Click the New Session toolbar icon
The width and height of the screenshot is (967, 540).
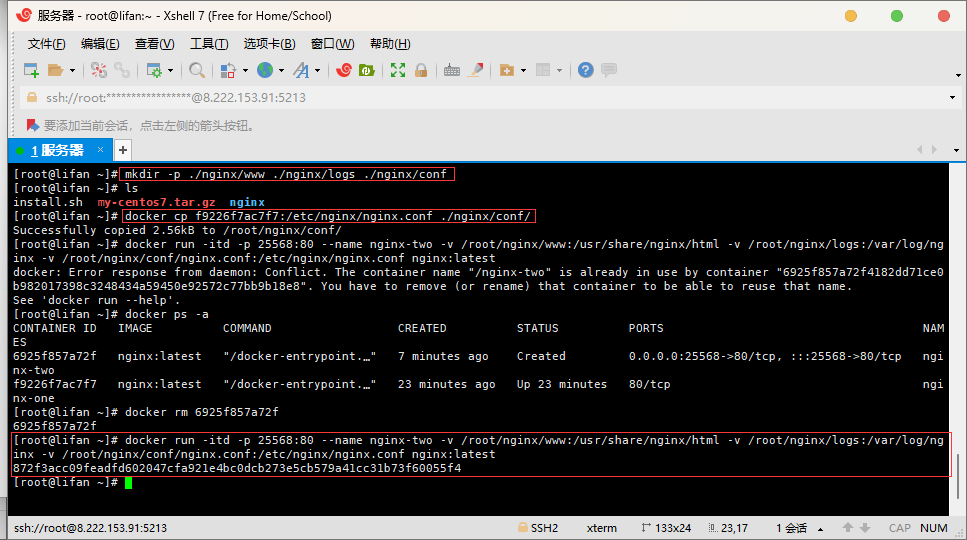click(x=31, y=70)
